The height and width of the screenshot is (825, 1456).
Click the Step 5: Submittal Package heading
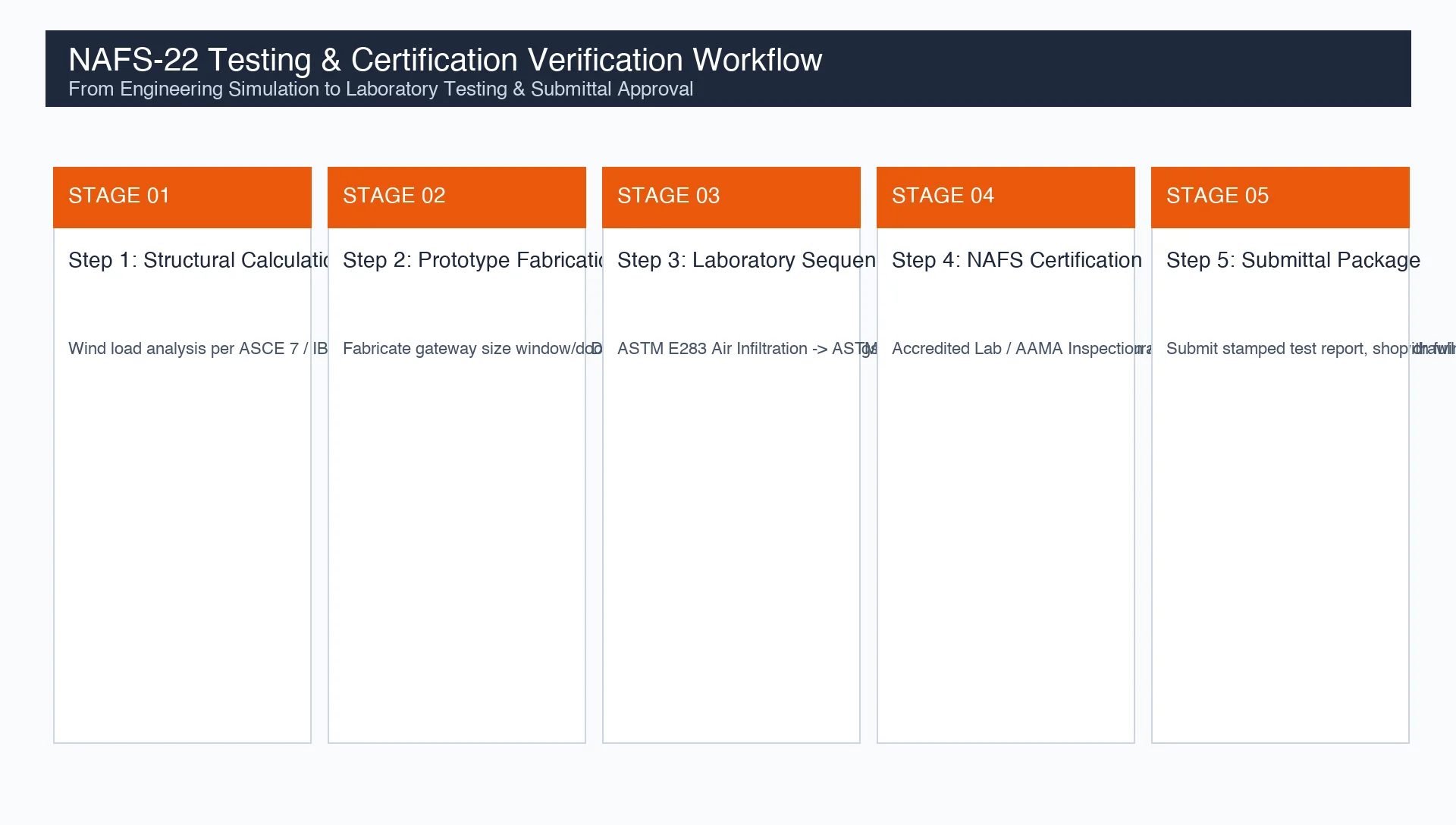[1293, 260]
